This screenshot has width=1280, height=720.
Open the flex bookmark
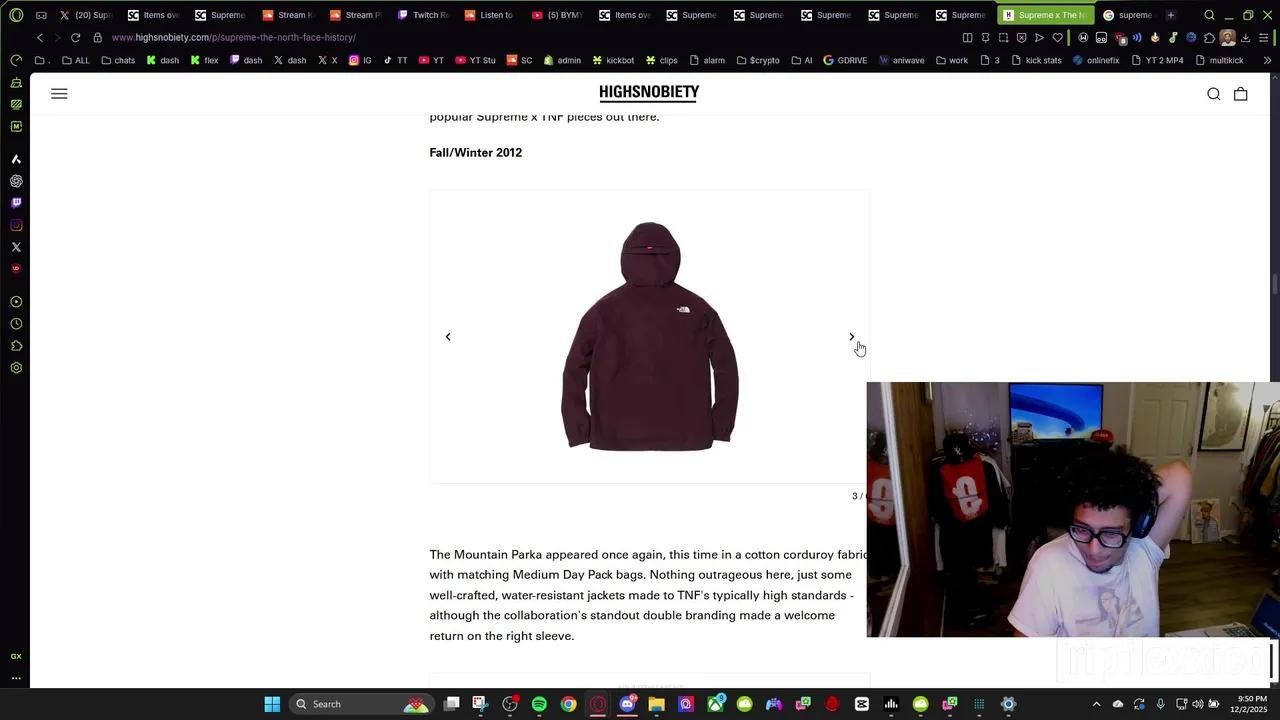(204, 60)
